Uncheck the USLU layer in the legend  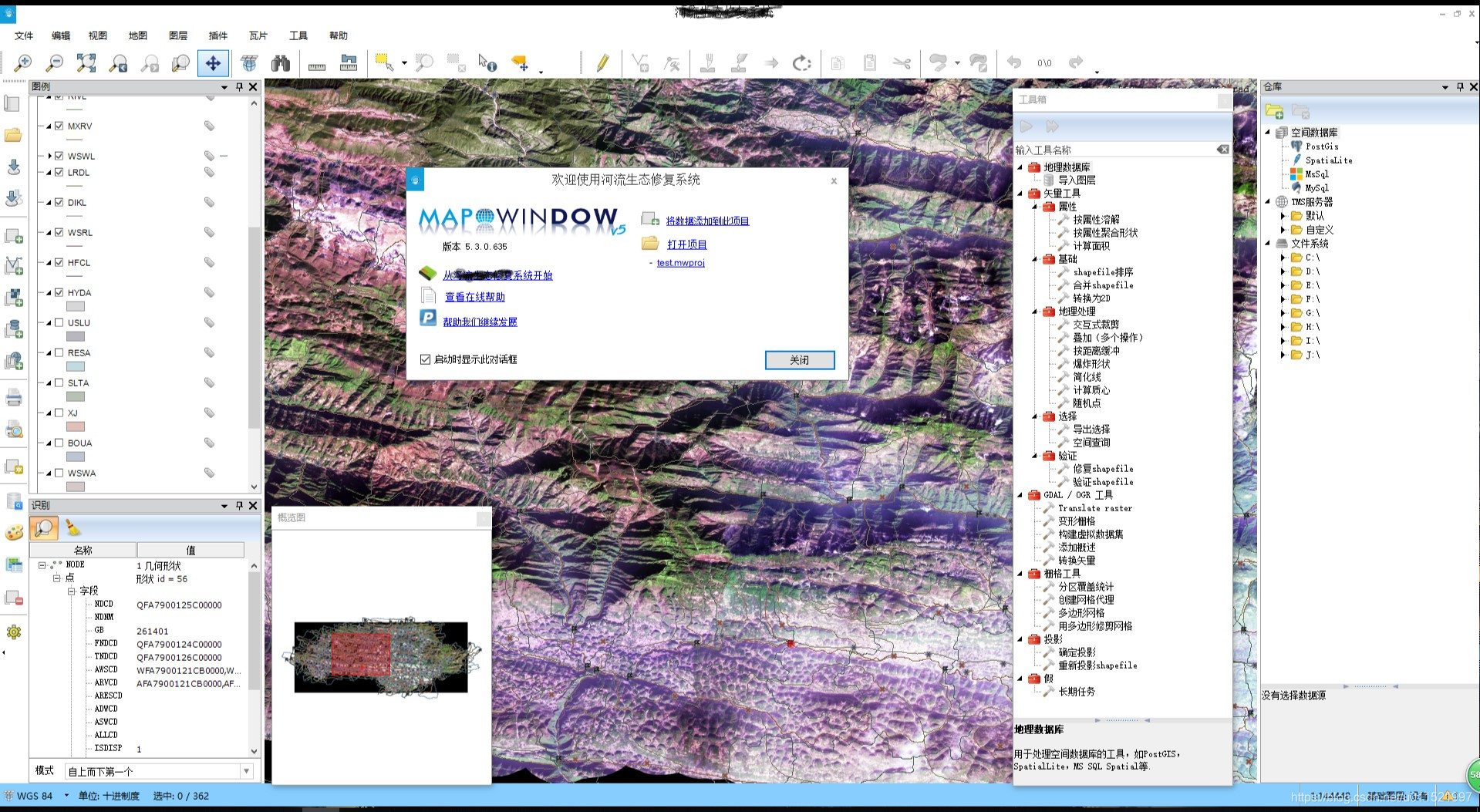tap(59, 322)
